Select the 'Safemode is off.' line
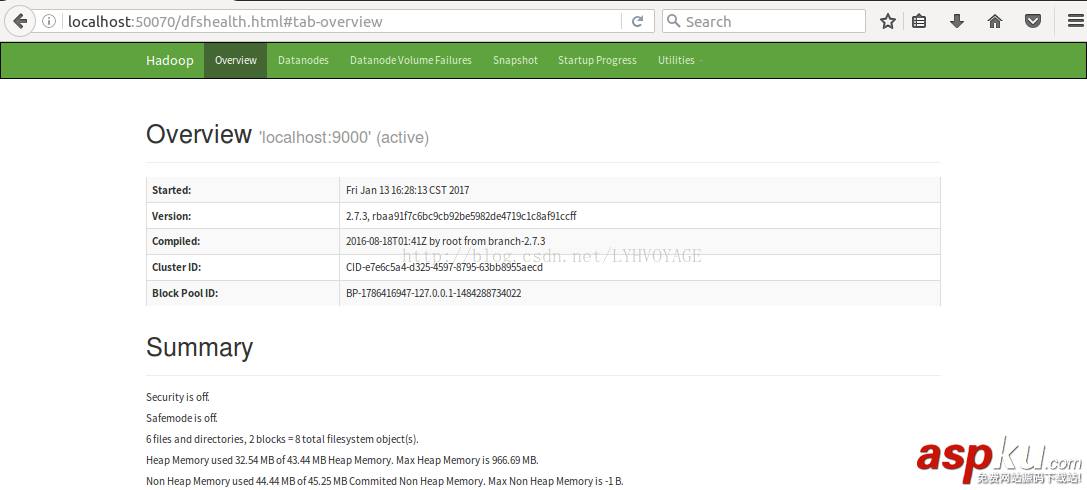This screenshot has width=1087, height=490. [182, 418]
